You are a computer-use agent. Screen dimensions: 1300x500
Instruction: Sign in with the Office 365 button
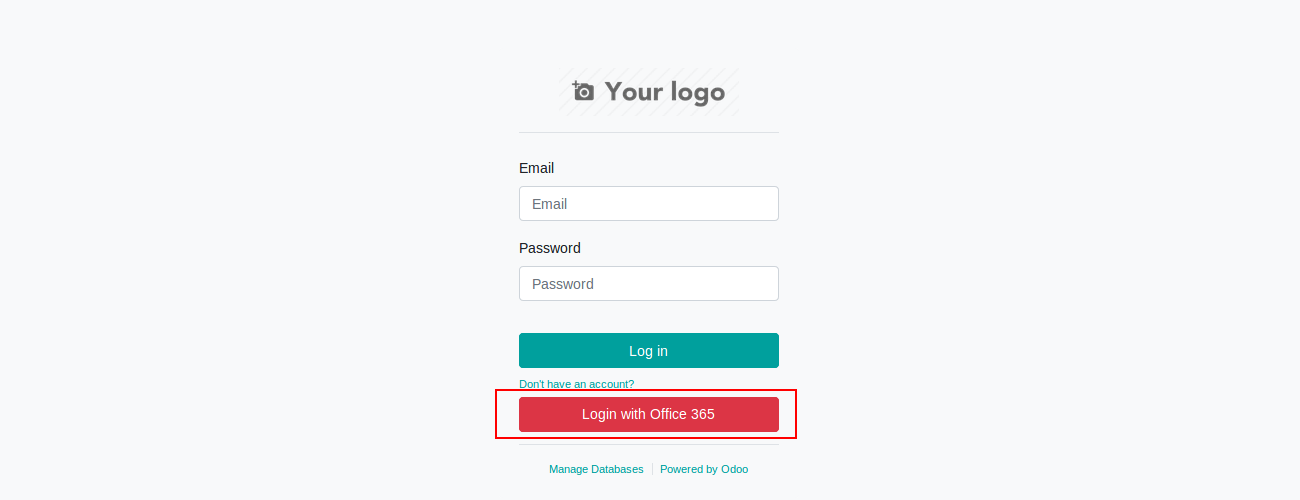[x=648, y=414]
